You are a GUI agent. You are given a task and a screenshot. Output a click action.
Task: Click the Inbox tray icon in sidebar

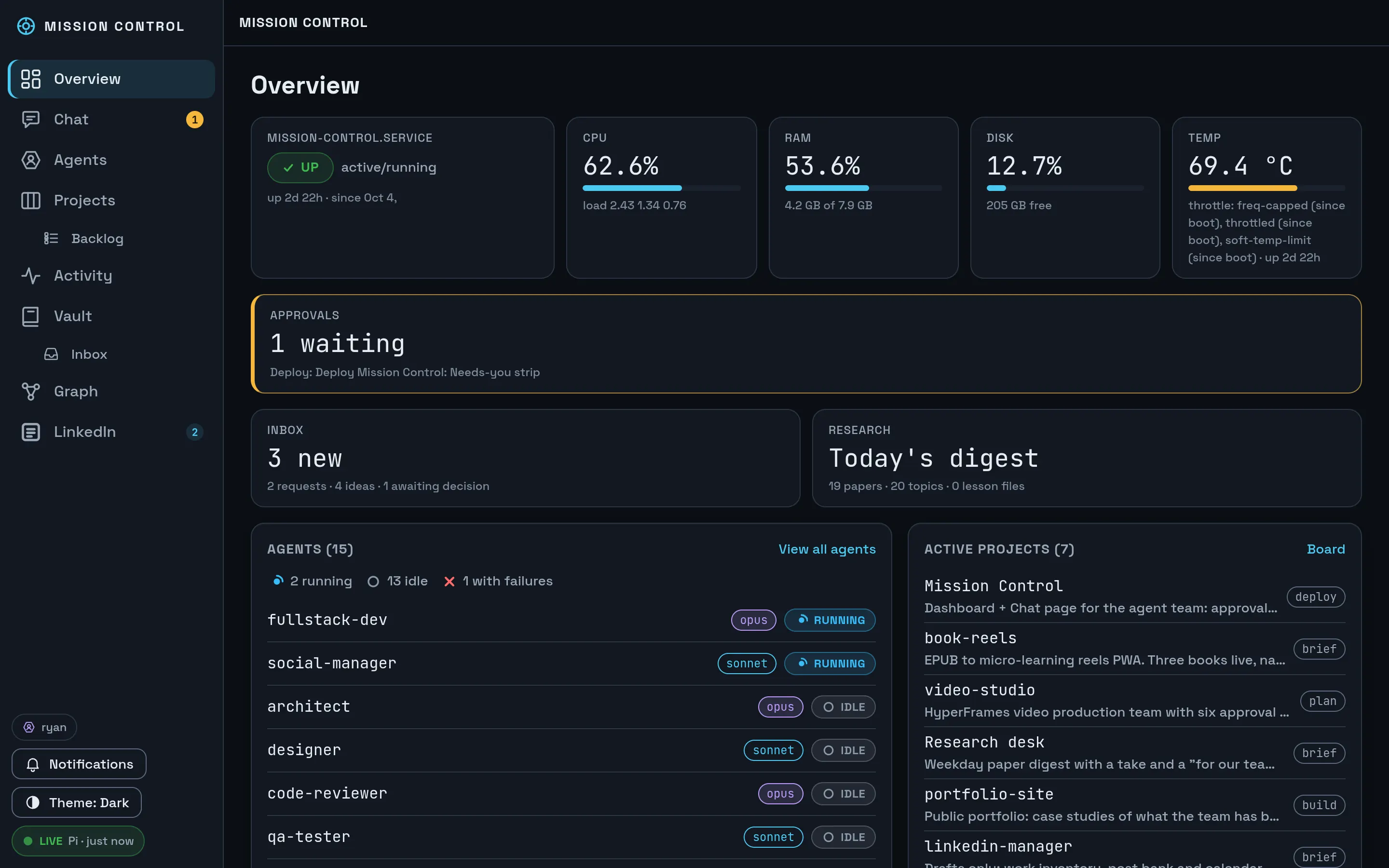51,354
